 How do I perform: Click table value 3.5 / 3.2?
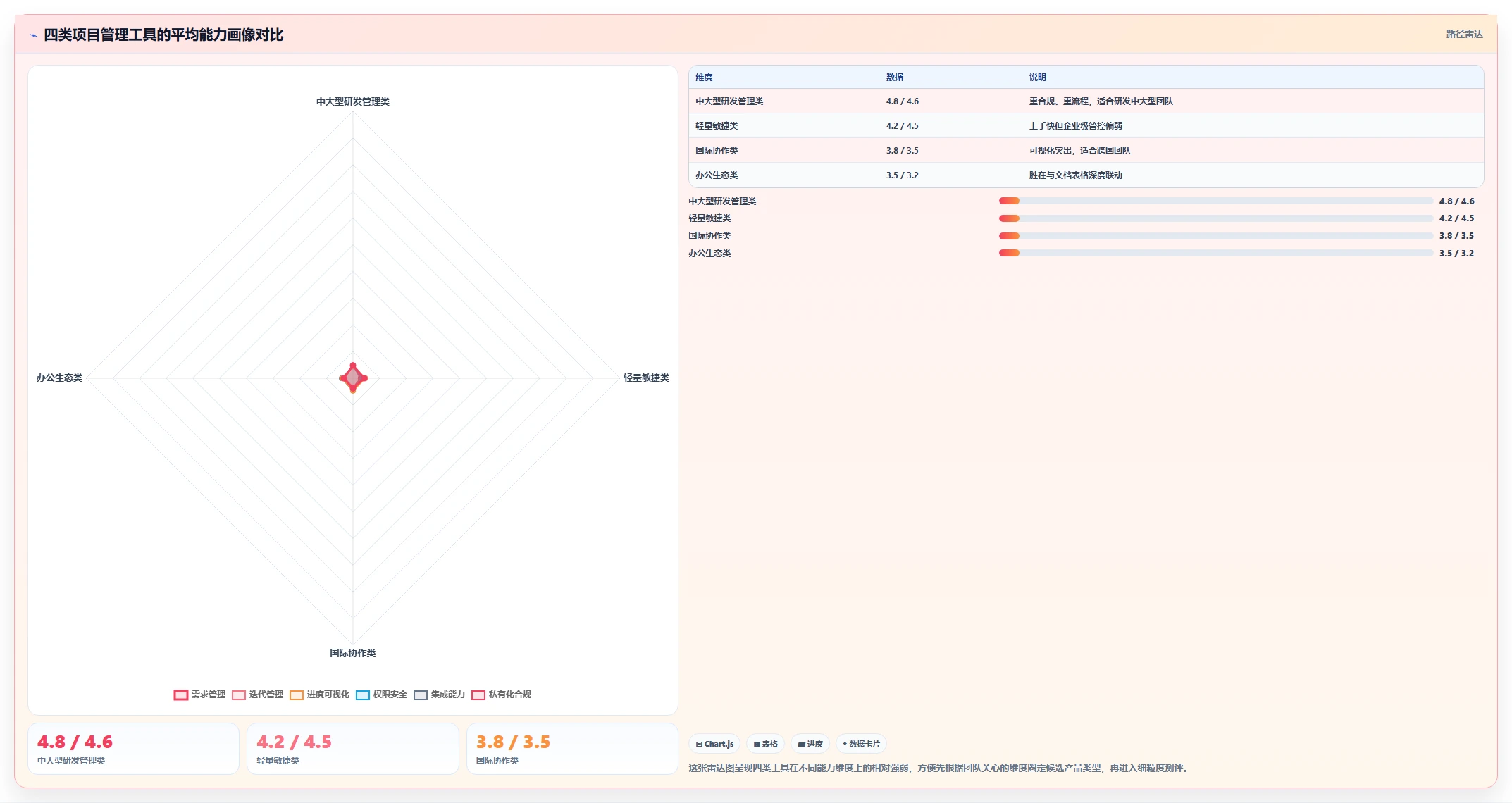(x=903, y=175)
